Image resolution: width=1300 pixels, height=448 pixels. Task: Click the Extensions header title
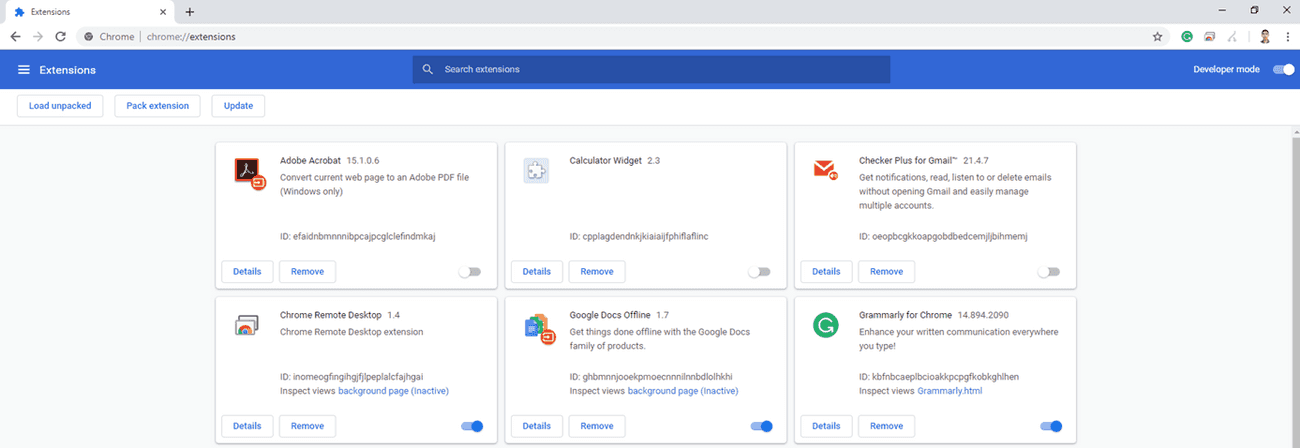67,70
